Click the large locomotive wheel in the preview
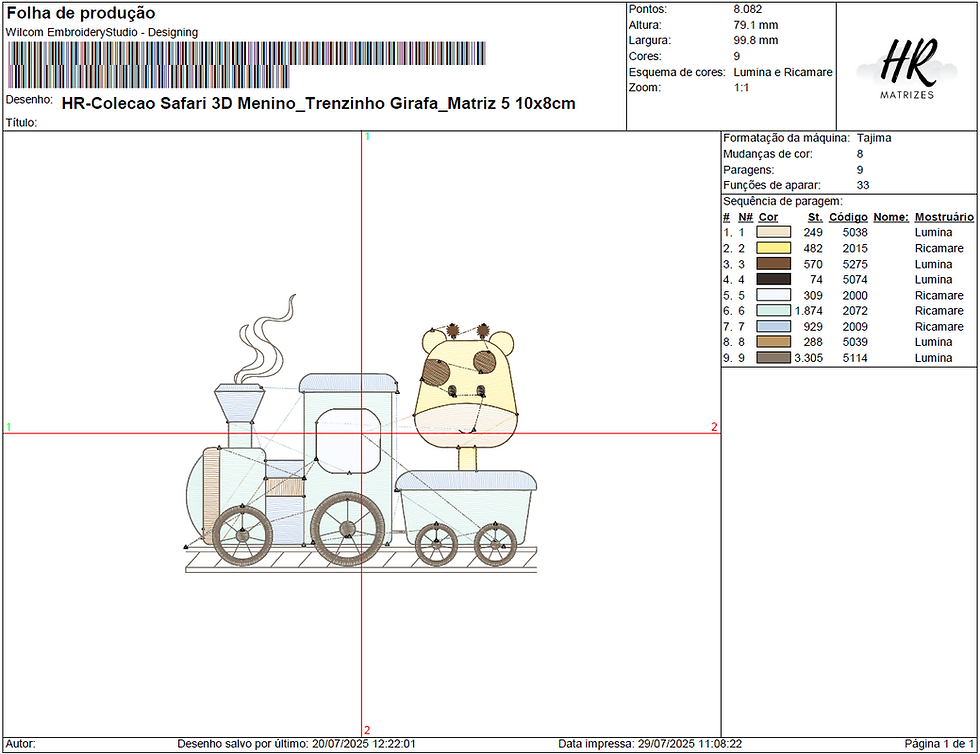Viewport: 980px width, 754px height. click(348, 528)
